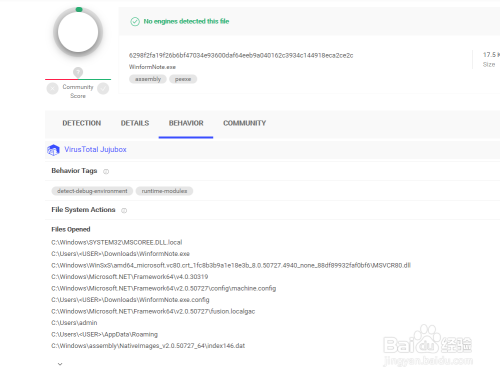Viewport: 500px width, 378px height.
Task: Click the C:\Users\admin path entry
Action: pyautogui.click(x=74, y=323)
